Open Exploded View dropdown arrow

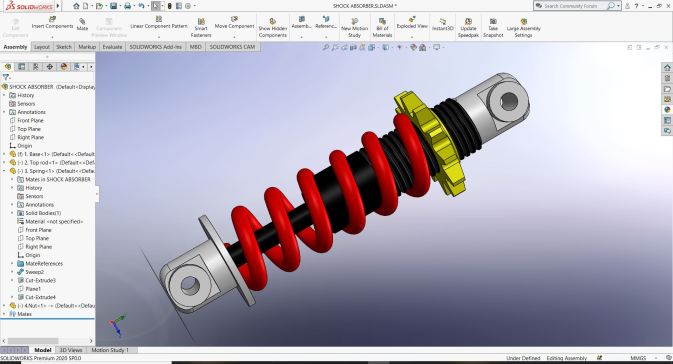pyautogui.click(x=412, y=36)
